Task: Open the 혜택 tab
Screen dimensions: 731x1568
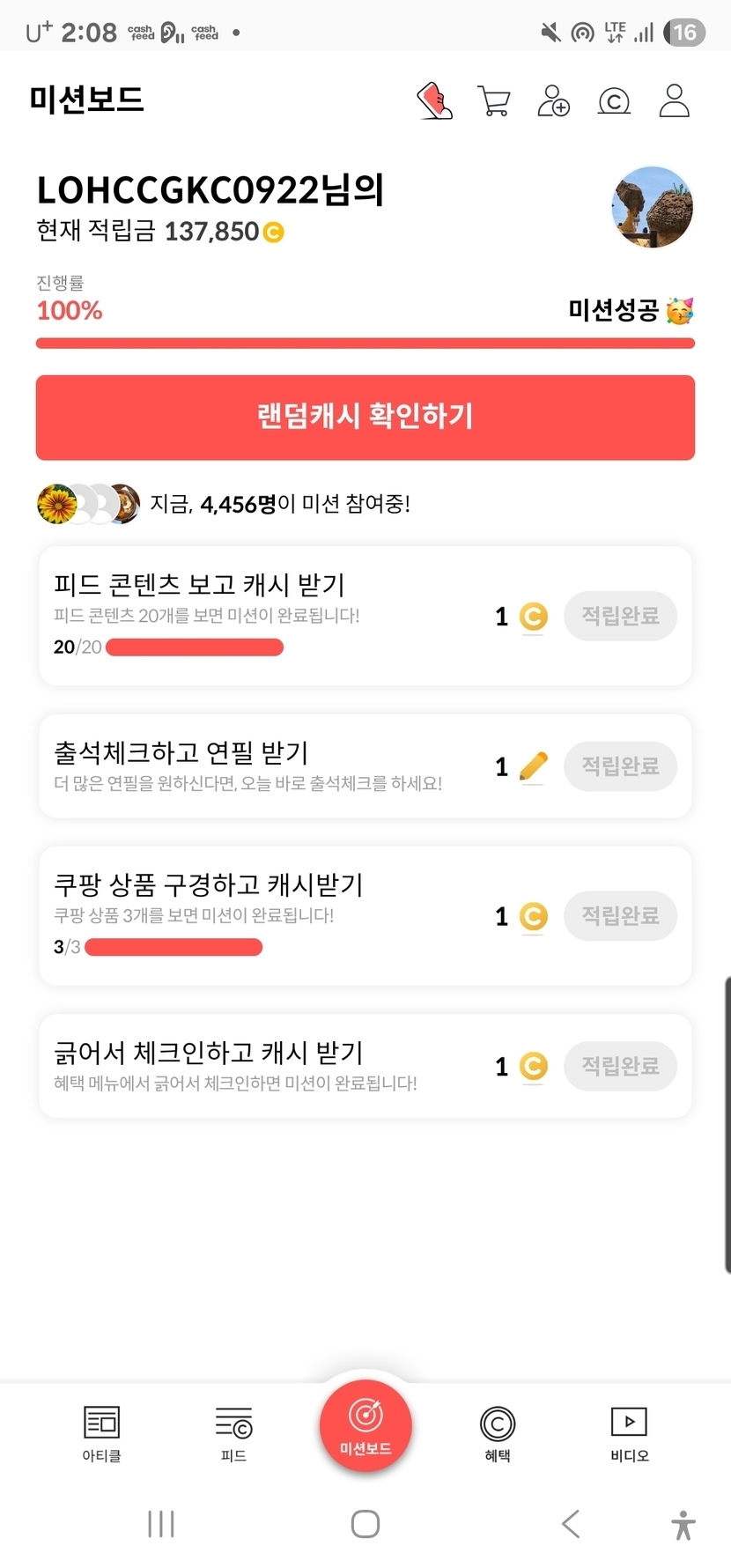Action: 498,1433
